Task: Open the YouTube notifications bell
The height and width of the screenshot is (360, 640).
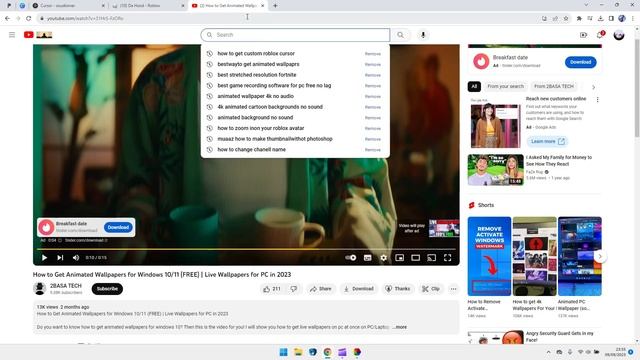Action: click(600, 35)
